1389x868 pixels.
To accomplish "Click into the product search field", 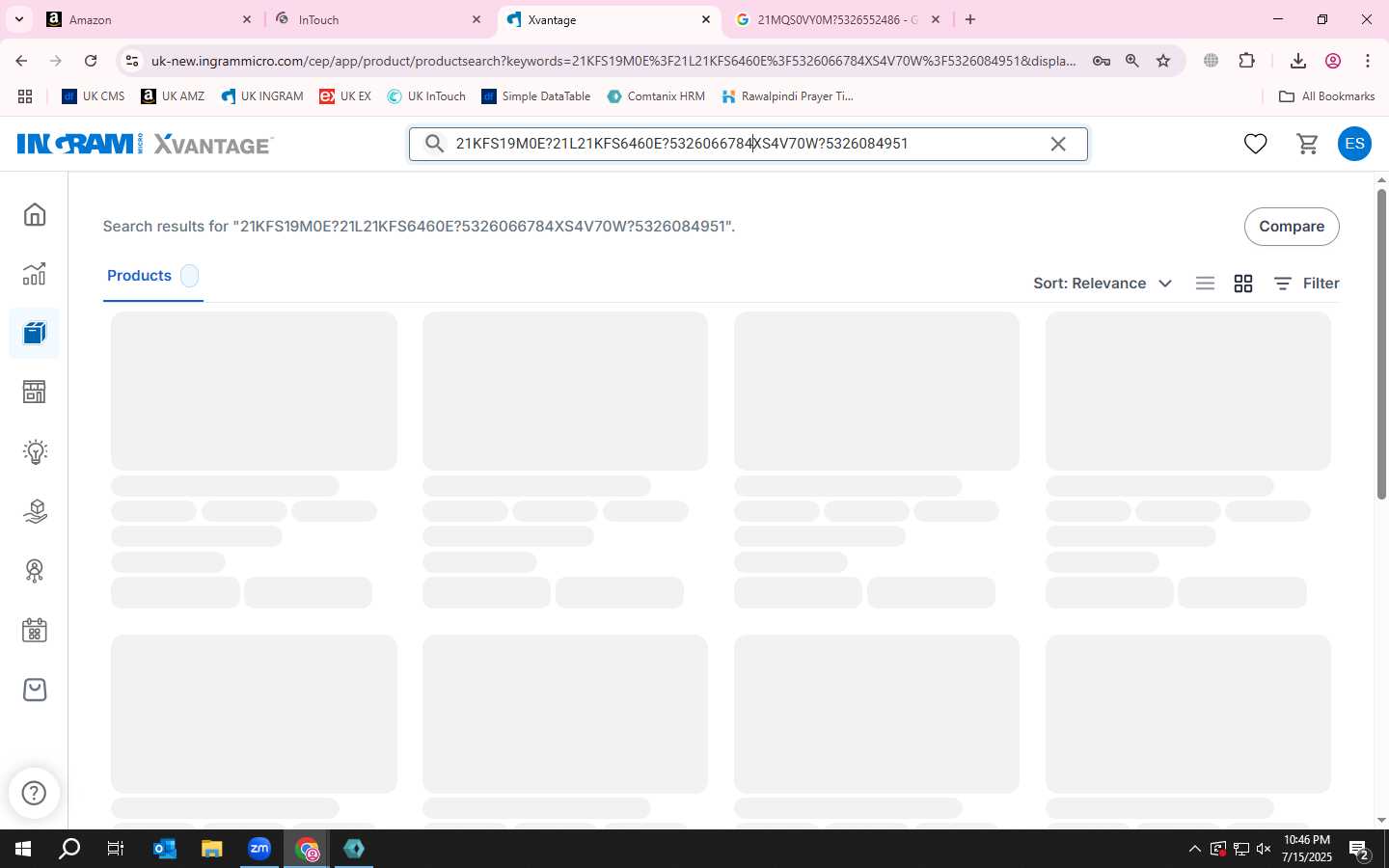I will [748, 144].
